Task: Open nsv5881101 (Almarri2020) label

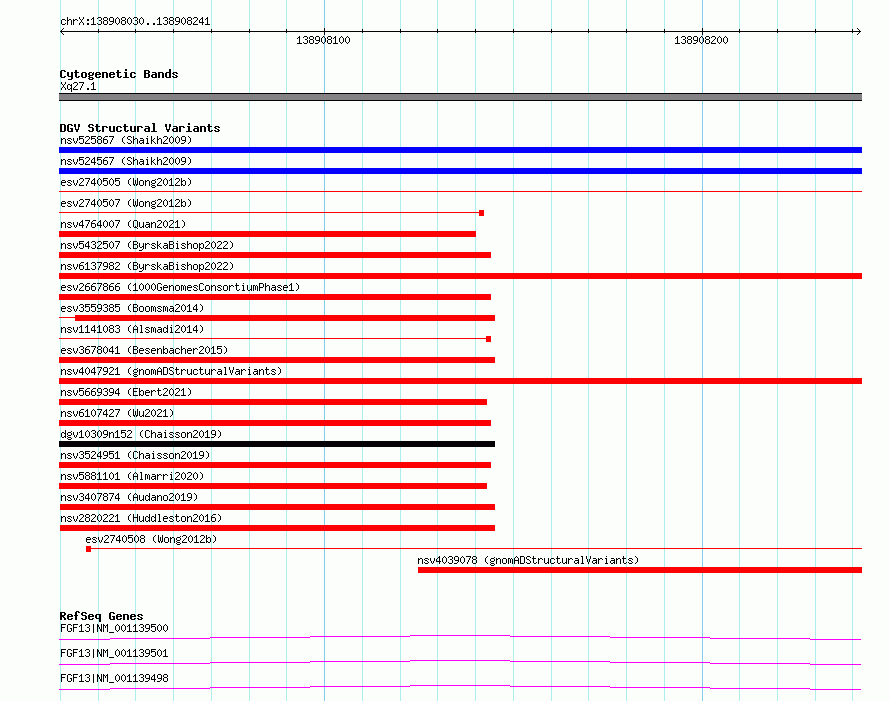Action: click(x=132, y=476)
